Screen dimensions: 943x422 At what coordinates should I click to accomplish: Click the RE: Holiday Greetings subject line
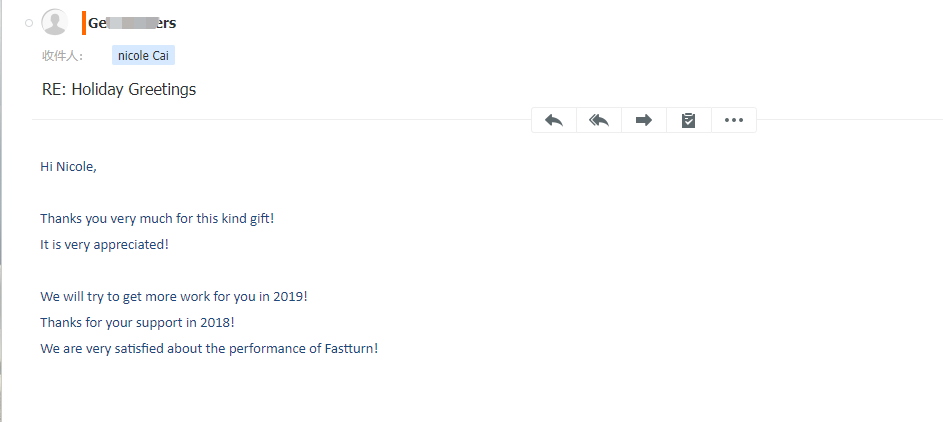[119, 89]
